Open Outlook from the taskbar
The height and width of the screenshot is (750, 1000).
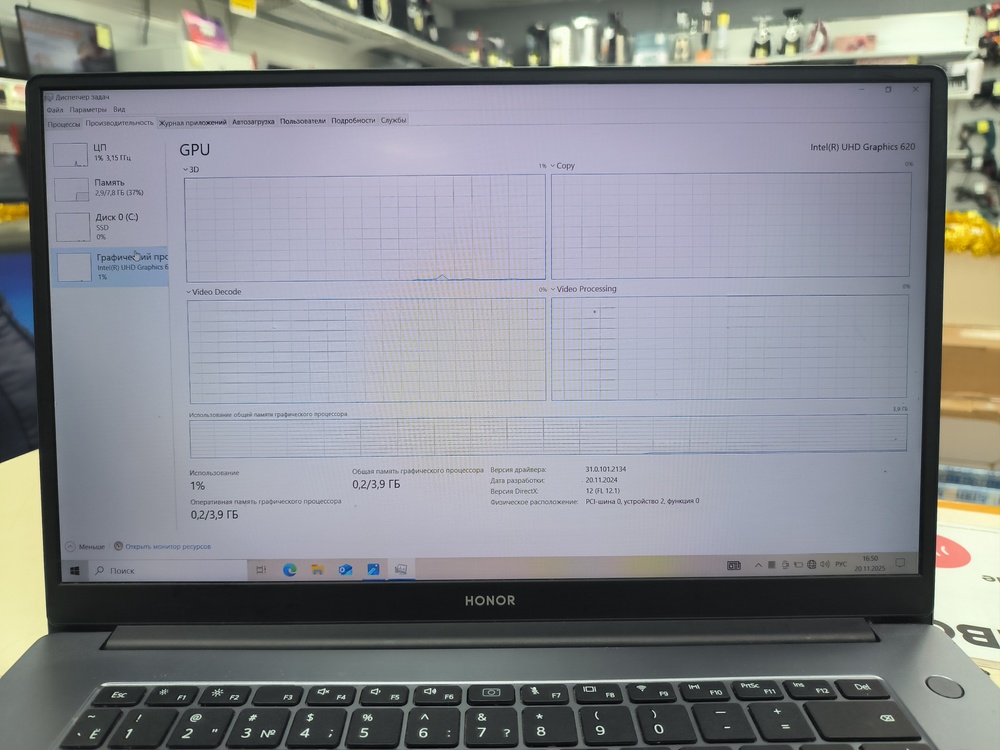345,570
